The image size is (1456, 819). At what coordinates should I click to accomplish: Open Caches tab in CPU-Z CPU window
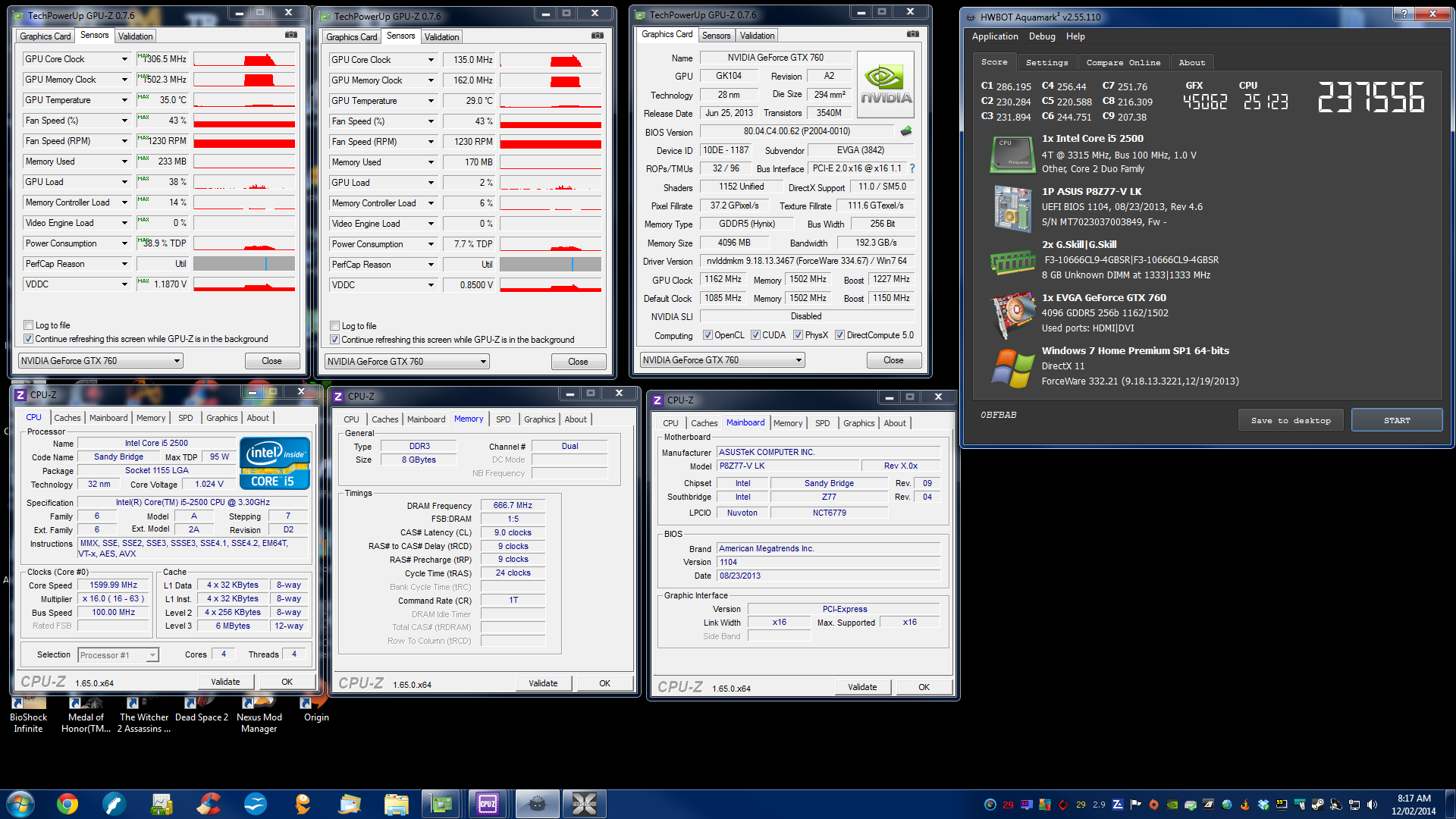67,418
